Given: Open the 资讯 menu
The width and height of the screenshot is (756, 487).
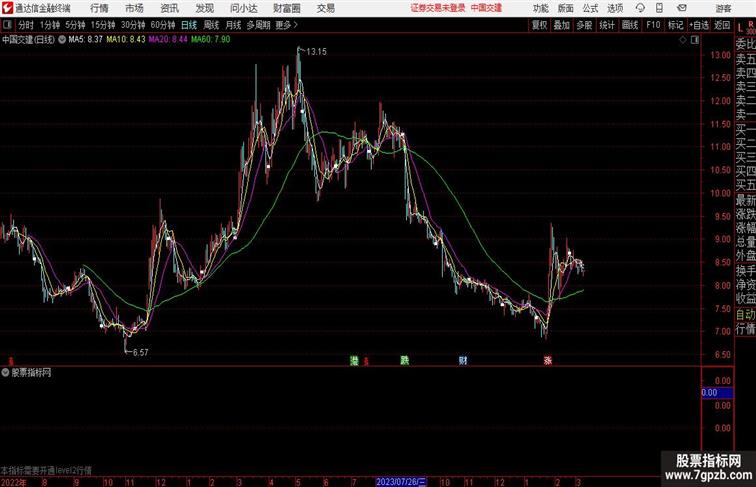Looking at the screenshot, I should tap(169, 8).
